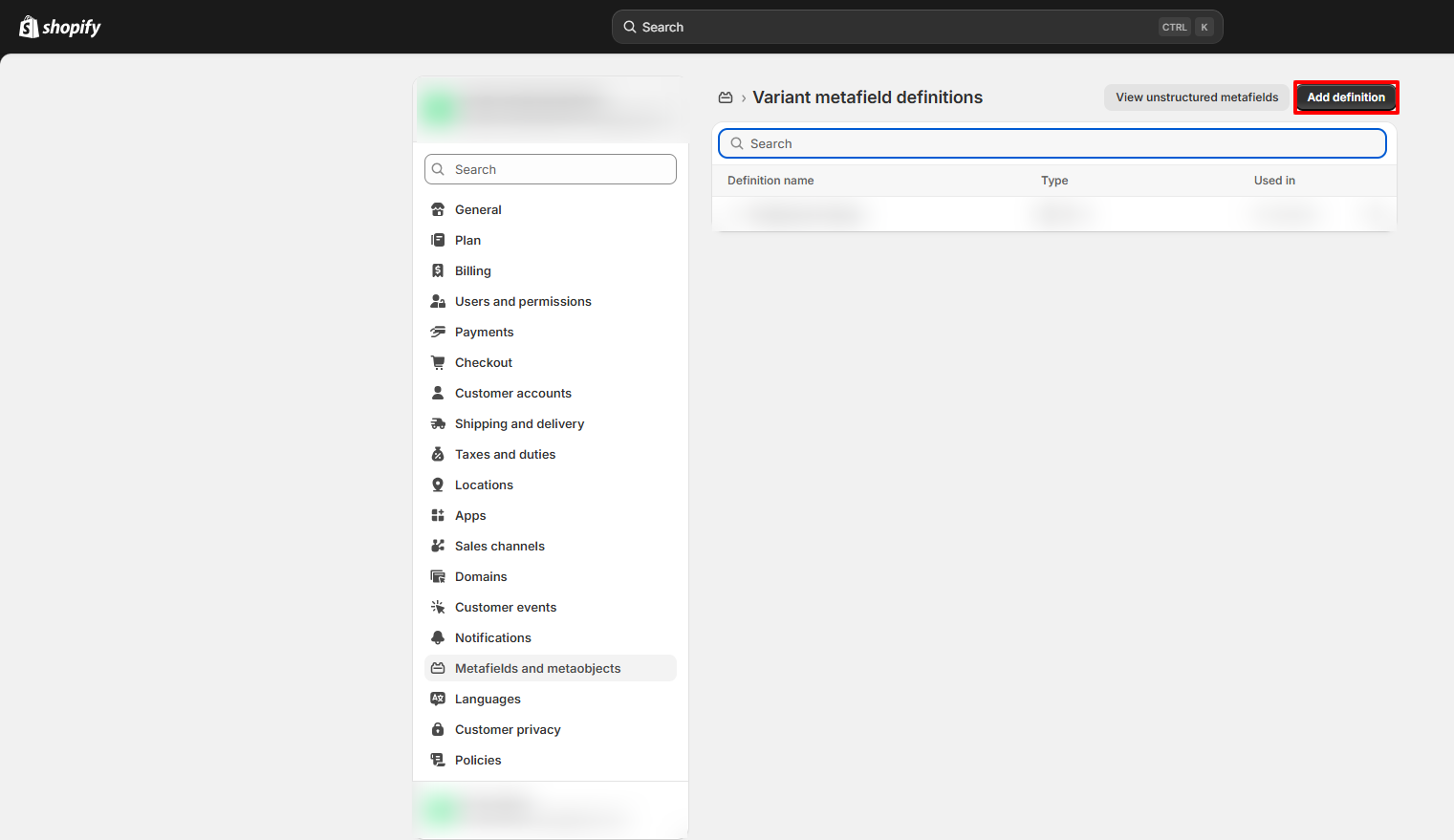This screenshot has height=840, width=1454.
Task: Click the Locations pin icon
Action: 438,485
